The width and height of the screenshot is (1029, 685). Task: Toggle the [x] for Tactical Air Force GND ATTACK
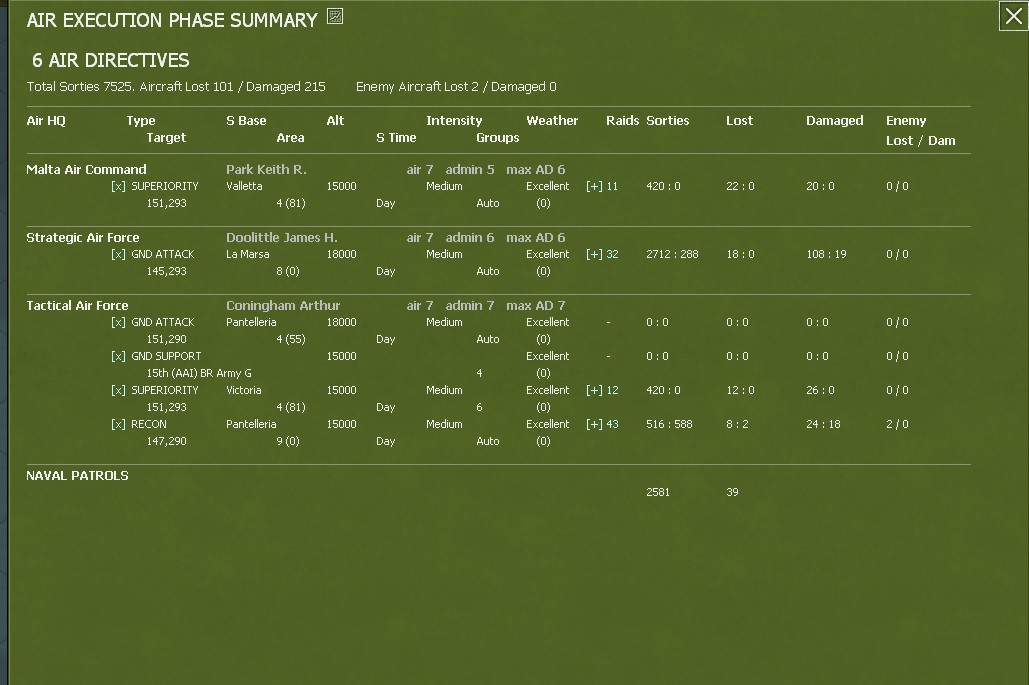pyautogui.click(x=118, y=323)
